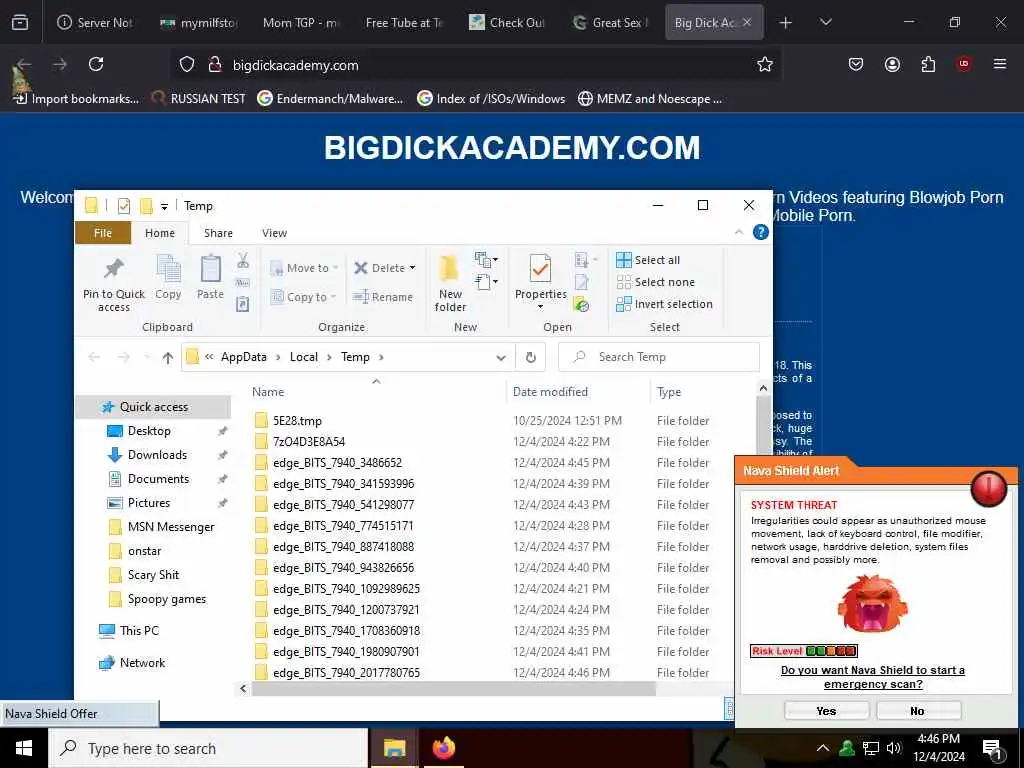Image resolution: width=1024 pixels, height=768 pixels.
Task: Click Rename in Organize group
Action: click(383, 297)
